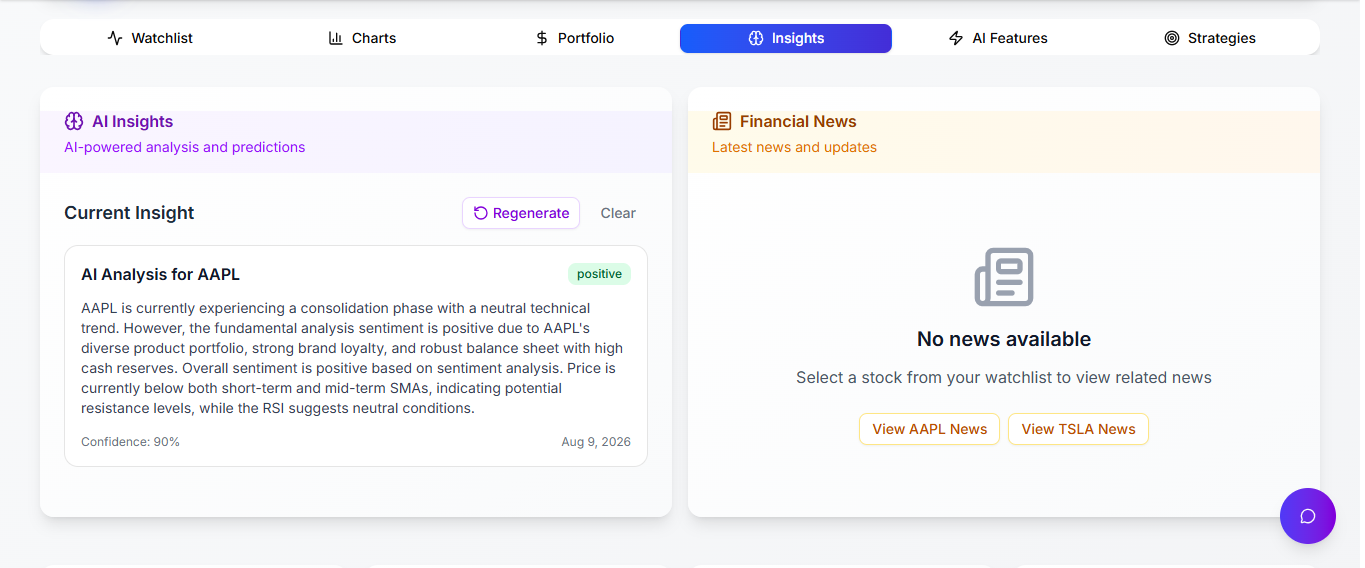Open the floating chat bubble icon
The width and height of the screenshot is (1365, 568).
[1307, 516]
